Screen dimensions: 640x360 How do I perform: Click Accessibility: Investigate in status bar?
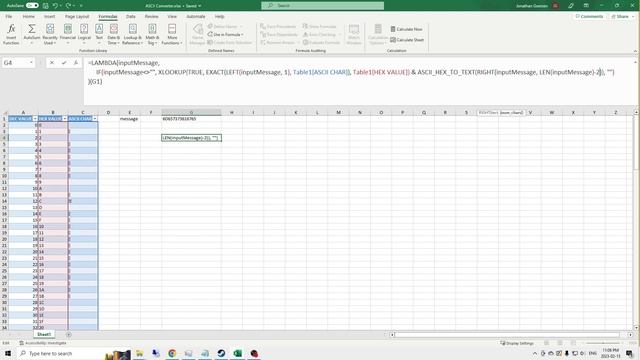point(43,343)
